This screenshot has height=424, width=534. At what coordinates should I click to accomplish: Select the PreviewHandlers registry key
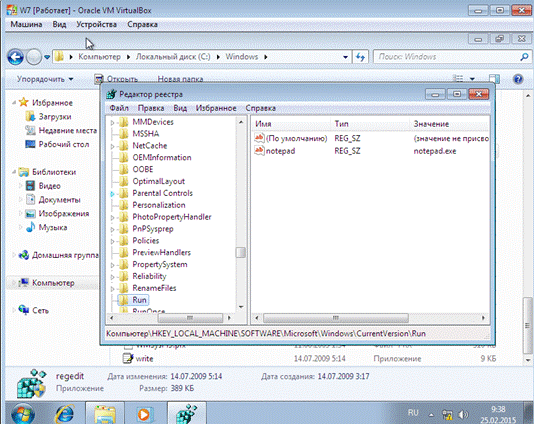coord(161,253)
